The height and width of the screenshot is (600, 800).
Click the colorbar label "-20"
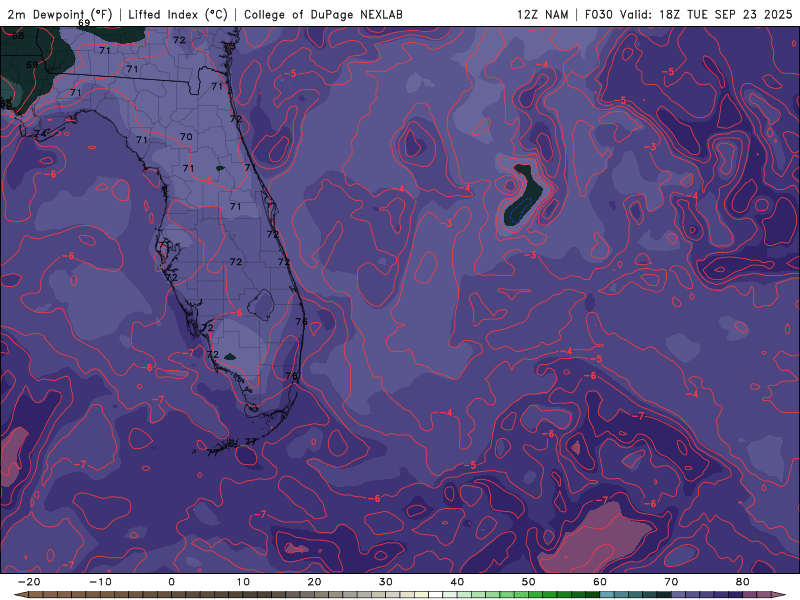tap(29, 582)
